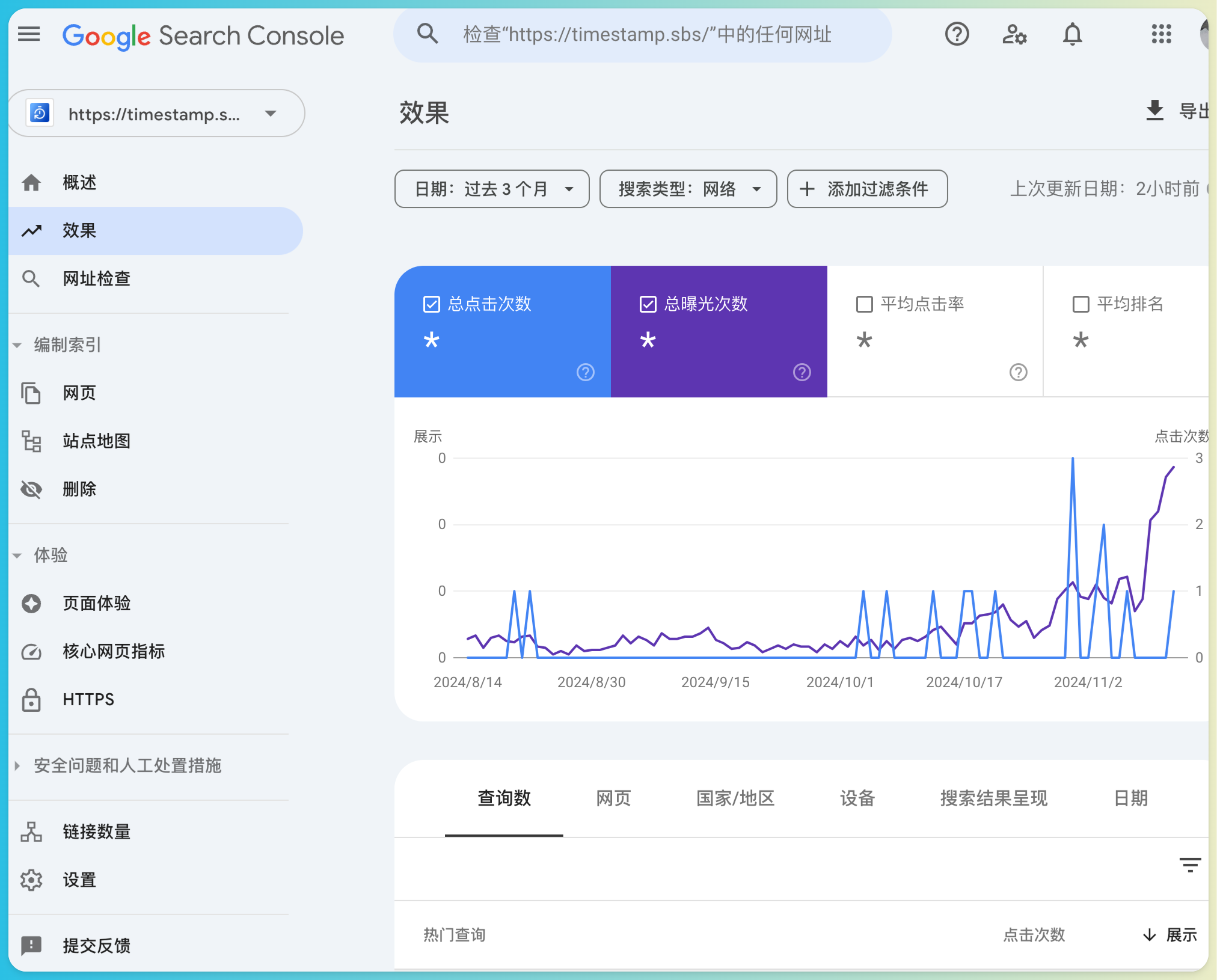1217x980 pixels.
Task: Click the 热门查询 column header
Action: coord(455,935)
